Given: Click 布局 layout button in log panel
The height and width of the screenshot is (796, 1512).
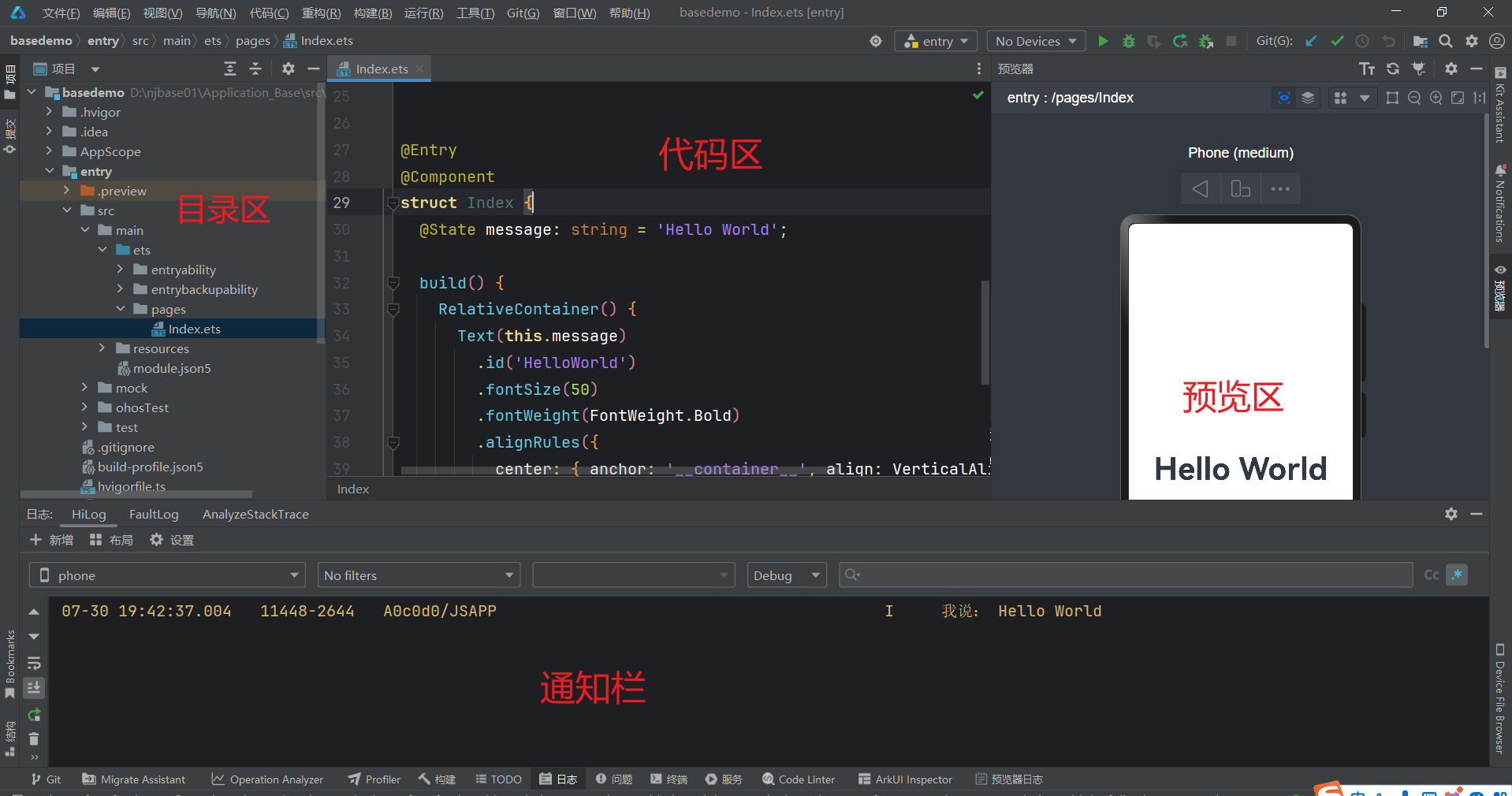Looking at the screenshot, I should [x=111, y=540].
